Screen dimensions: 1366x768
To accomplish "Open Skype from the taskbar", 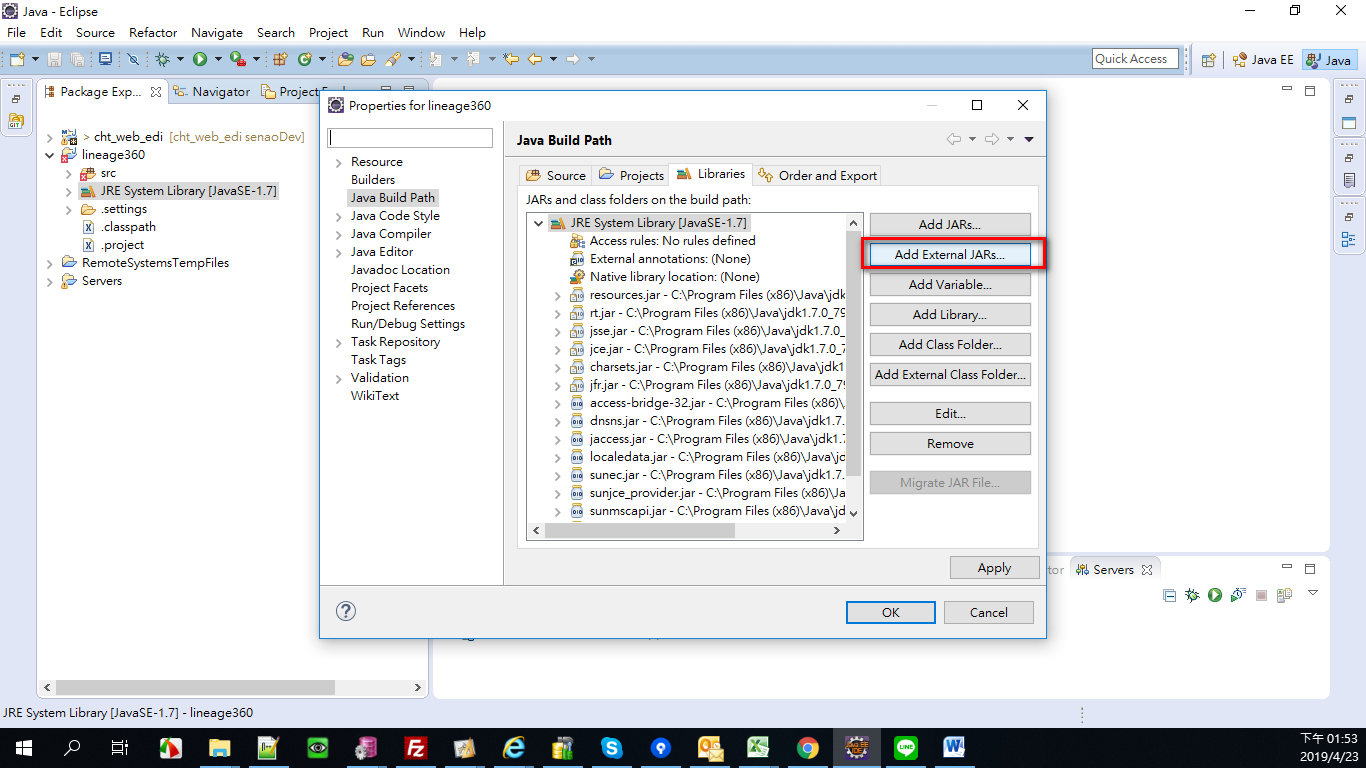I will tap(612, 747).
